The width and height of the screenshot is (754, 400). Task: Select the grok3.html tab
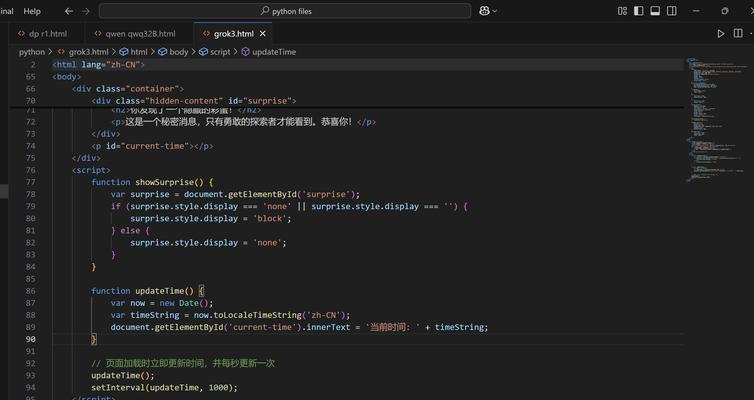pos(233,34)
